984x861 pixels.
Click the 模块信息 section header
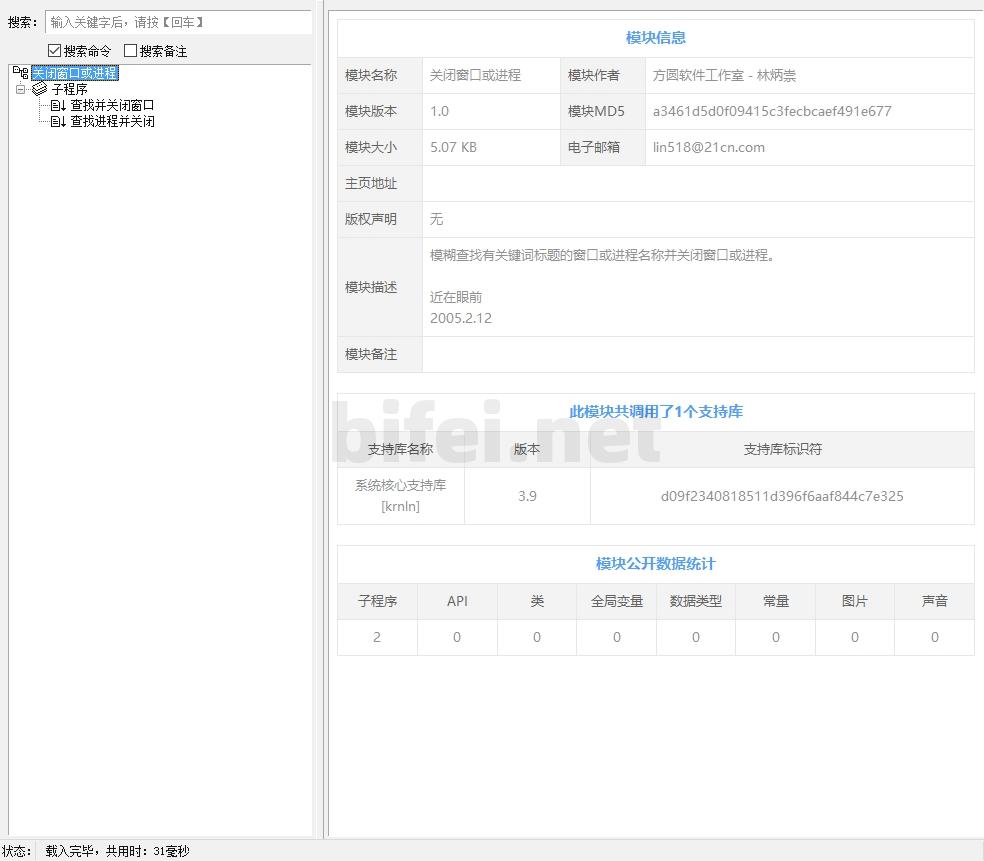[x=655, y=38]
